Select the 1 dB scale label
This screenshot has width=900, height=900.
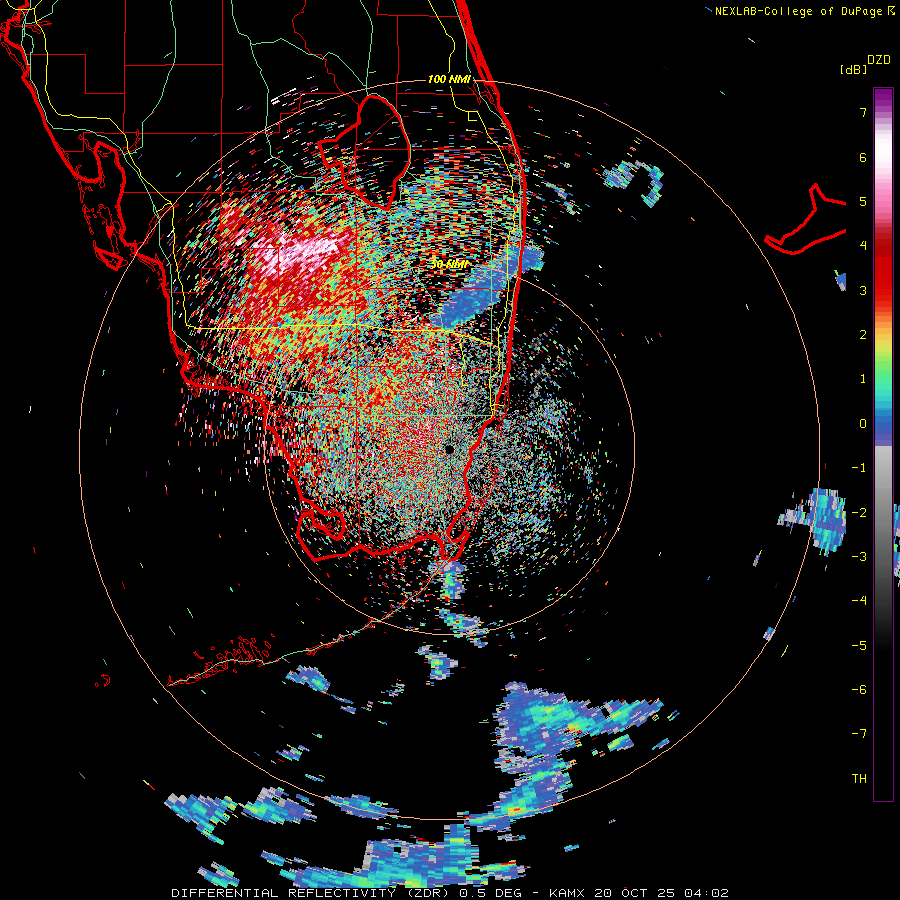pos(863,379)
